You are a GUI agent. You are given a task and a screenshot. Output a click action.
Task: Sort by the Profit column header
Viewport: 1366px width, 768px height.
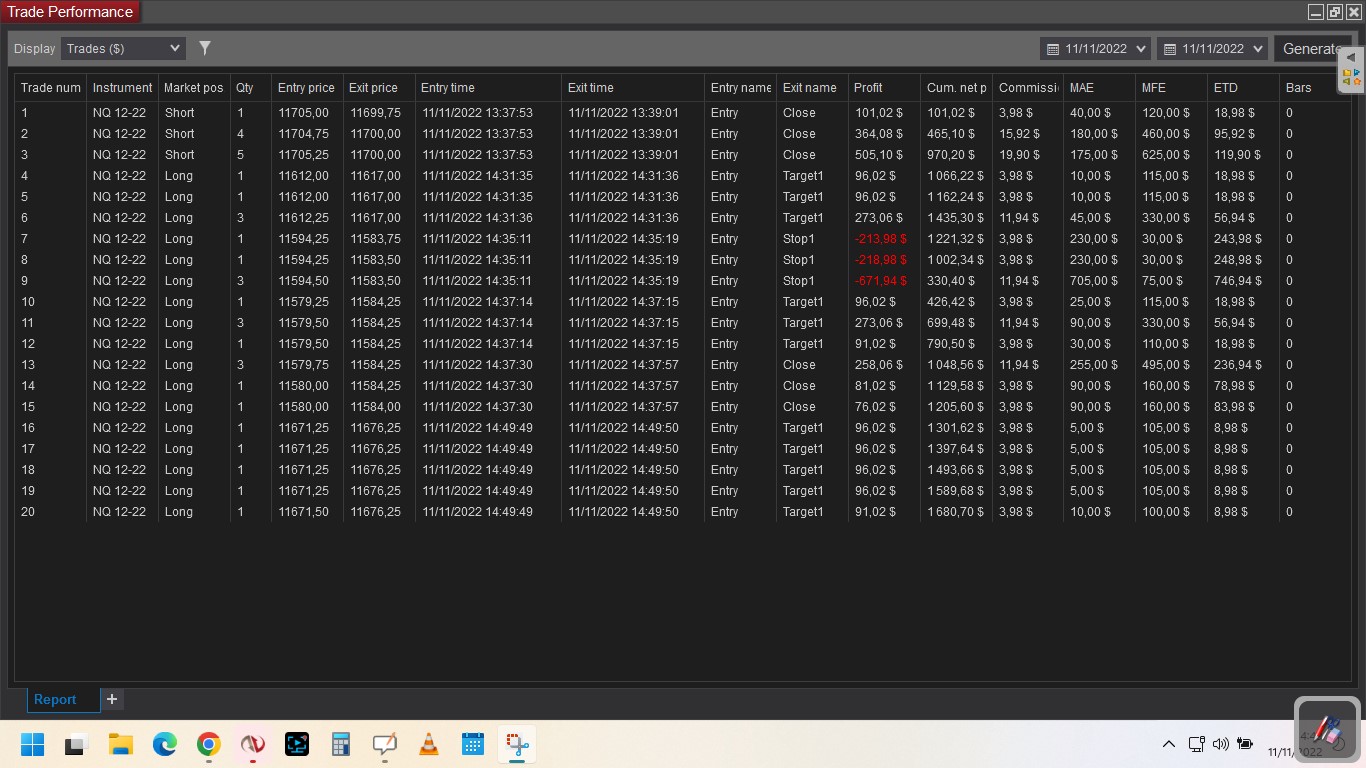point(884,88)
